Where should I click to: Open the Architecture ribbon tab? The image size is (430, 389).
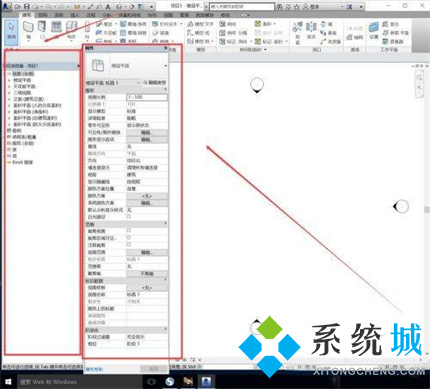coord(27,15)
